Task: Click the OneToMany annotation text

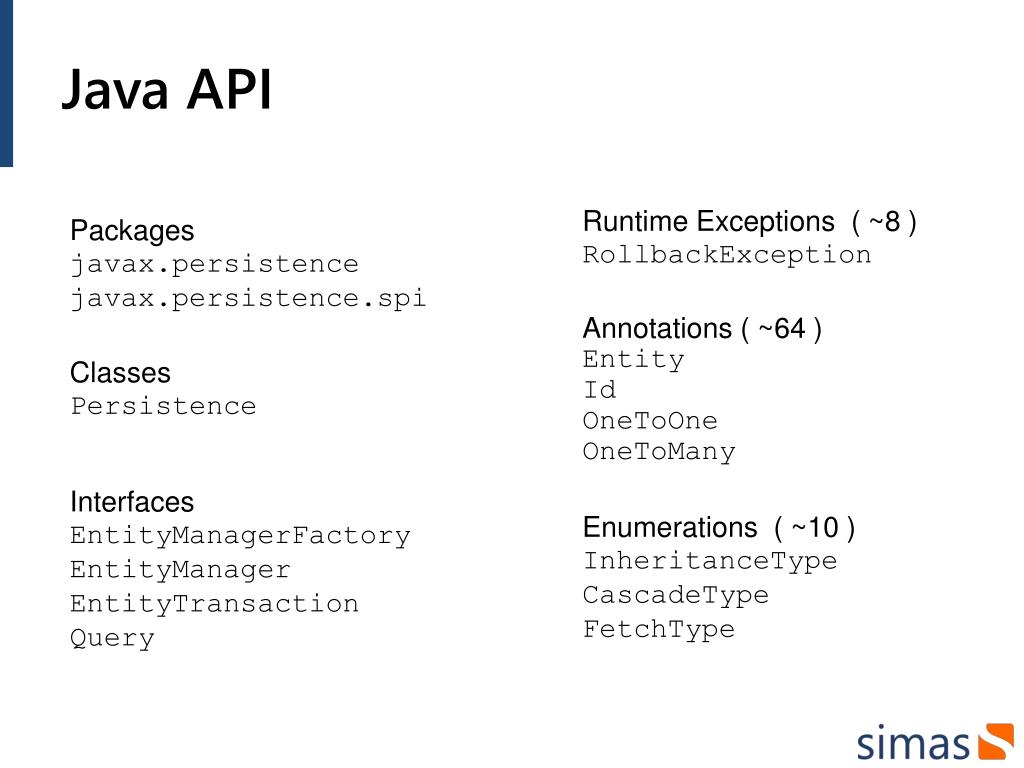Action: [659, 452]
